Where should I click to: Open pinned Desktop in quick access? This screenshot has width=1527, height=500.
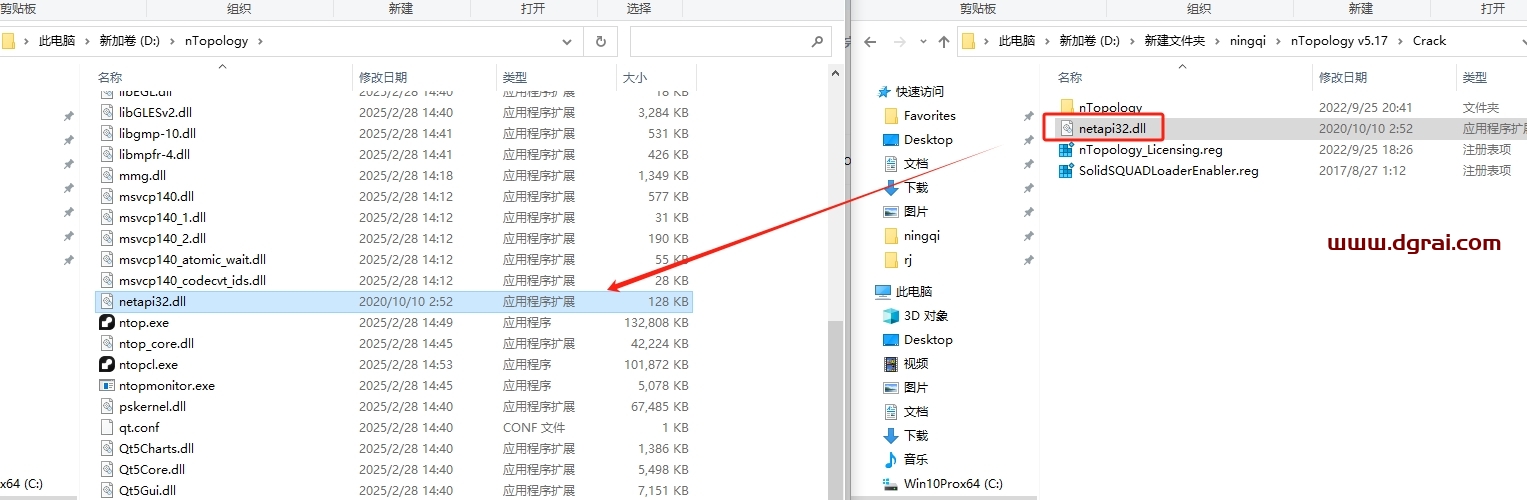pos(918,140)
